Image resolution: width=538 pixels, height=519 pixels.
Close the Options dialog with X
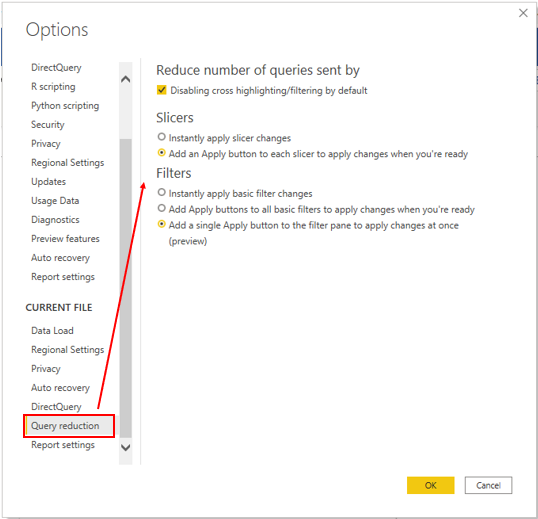coord(523,13)
